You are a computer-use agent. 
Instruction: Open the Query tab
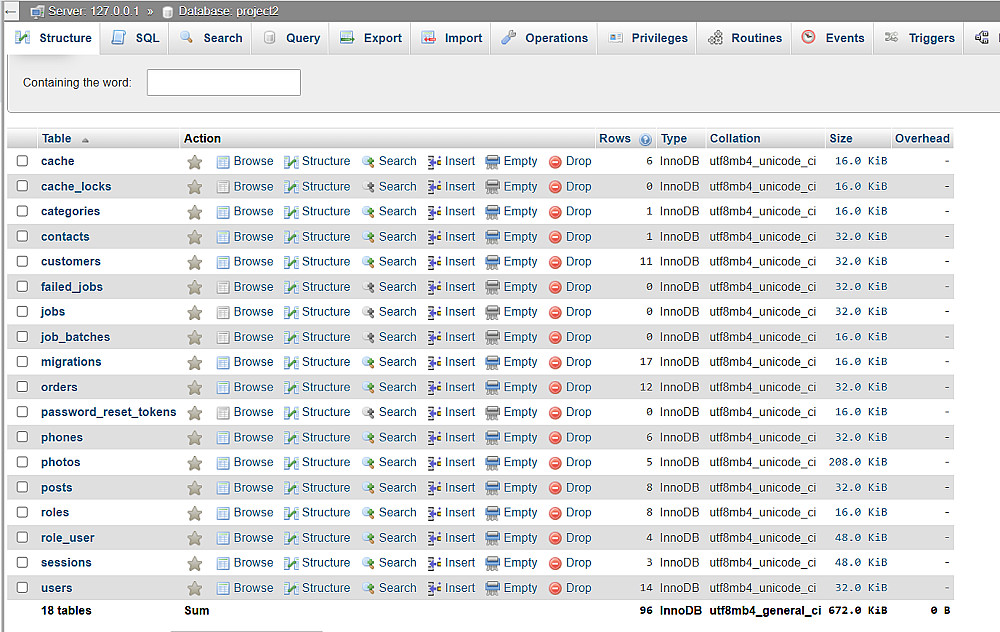tap(291, 38)
